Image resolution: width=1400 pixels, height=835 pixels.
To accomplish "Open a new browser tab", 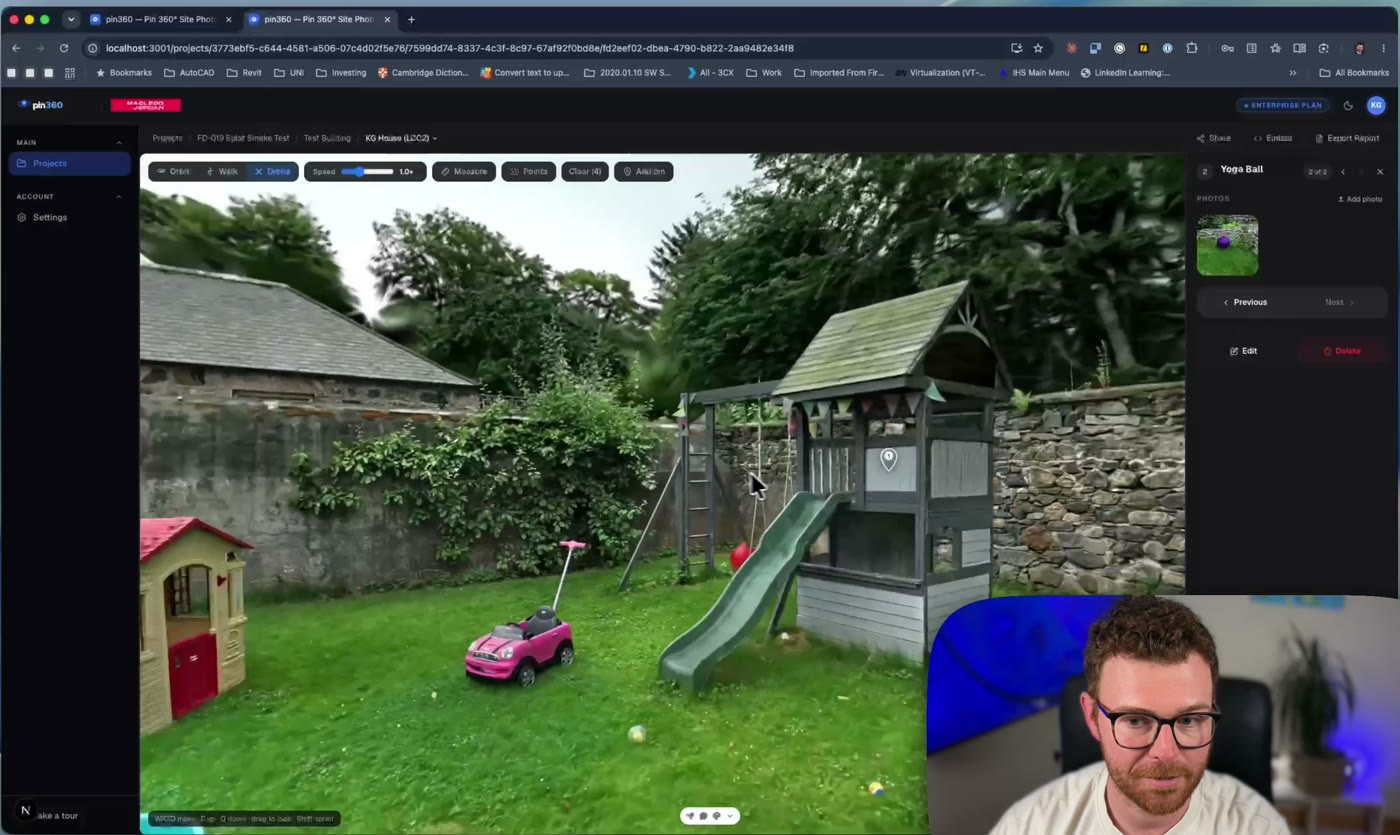I will coord(411,19).
